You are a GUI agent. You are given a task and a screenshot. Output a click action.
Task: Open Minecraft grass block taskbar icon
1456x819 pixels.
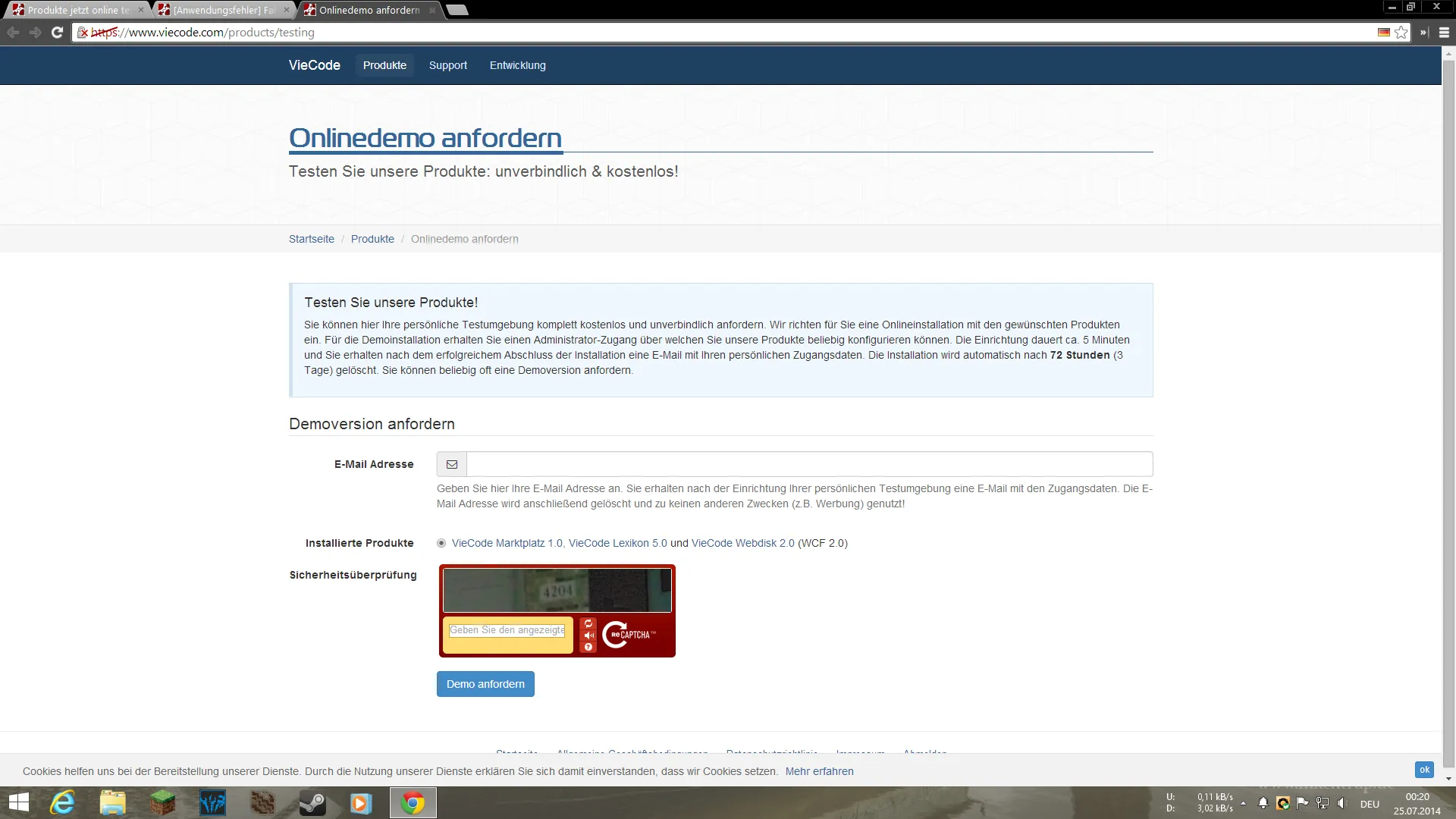click(x=162, y=802)
